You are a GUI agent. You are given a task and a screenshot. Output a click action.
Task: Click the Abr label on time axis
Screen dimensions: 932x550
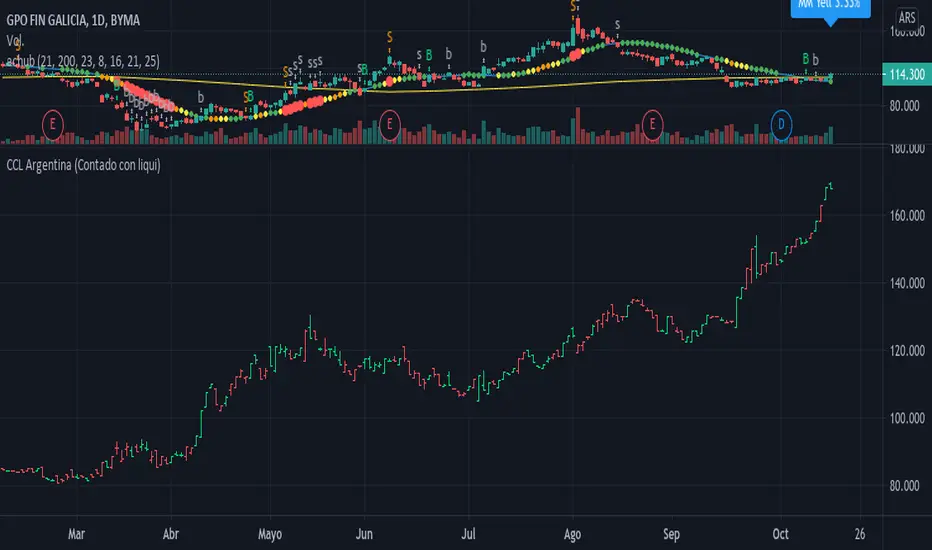tap(171, 534)
